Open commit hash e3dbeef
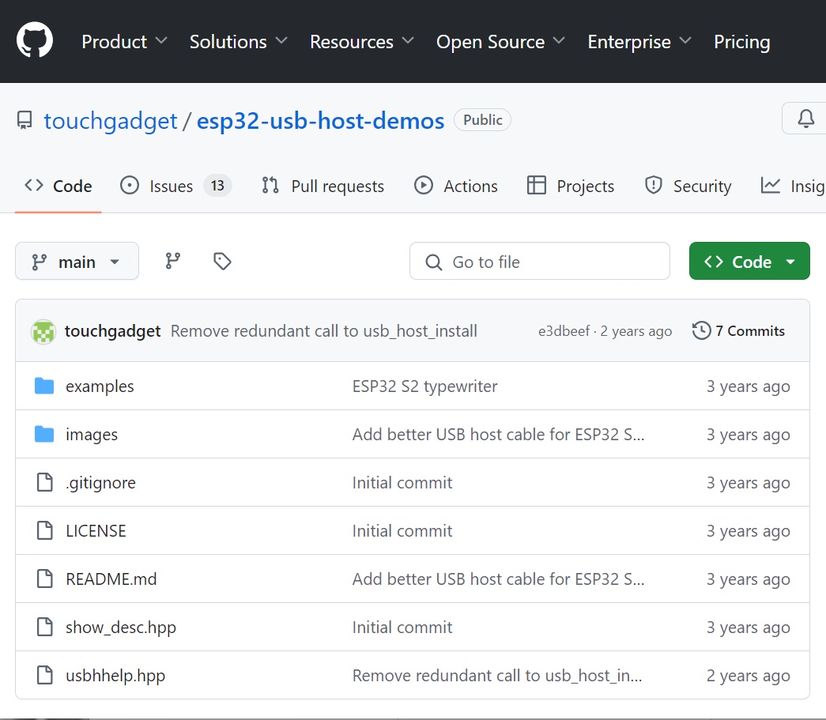The height and width of the screenshot is (720, 826). pyautogui.click(x=564, y=331)
